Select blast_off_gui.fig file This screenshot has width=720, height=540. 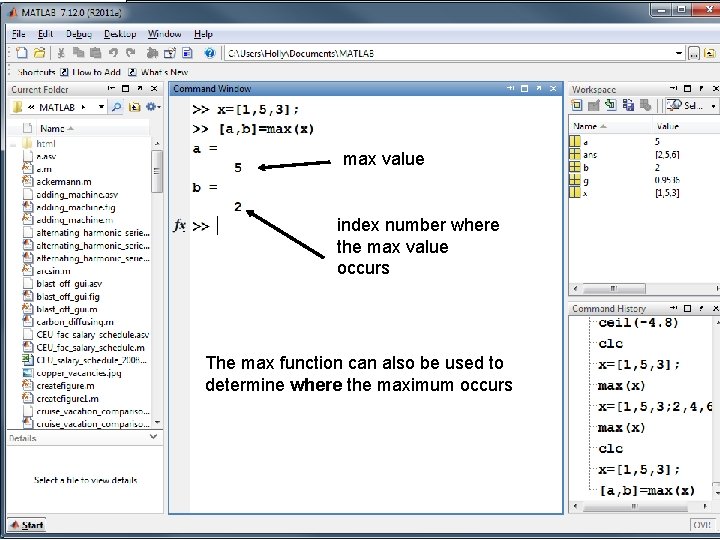click(68, 297)
